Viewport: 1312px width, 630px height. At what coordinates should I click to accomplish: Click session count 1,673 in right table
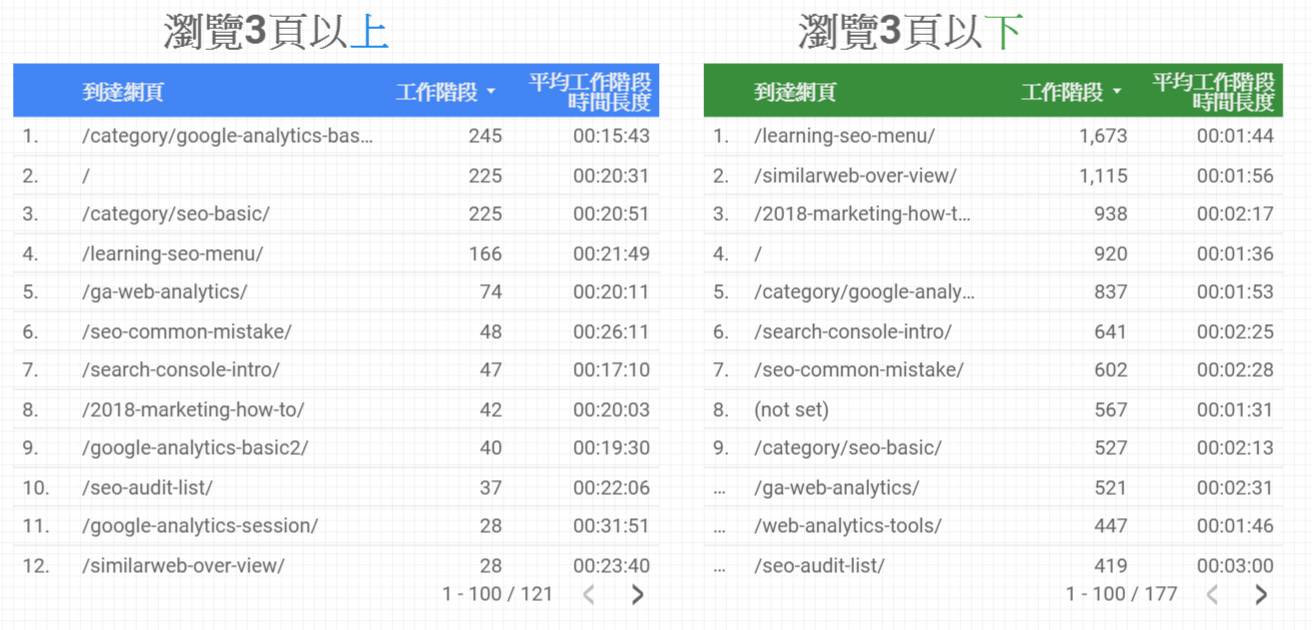point(1103,136)
